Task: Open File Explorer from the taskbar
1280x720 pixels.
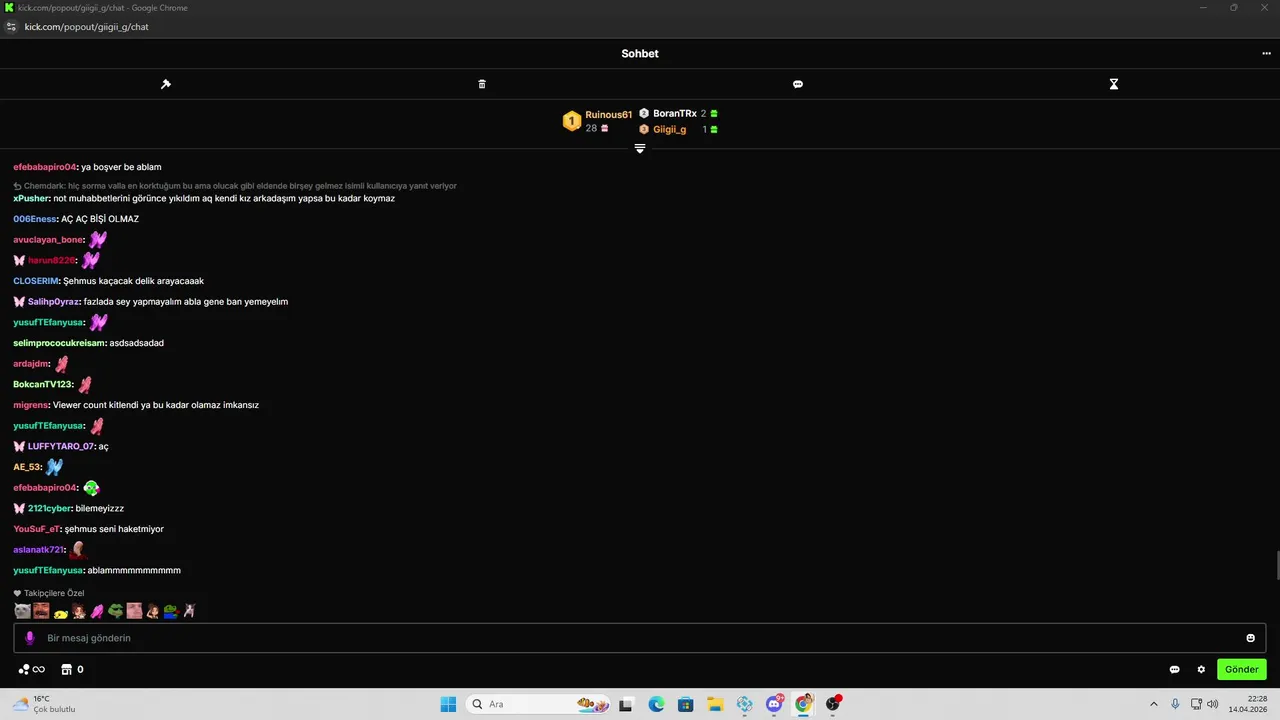Action: pyautogui.click(x=715, y=704)
